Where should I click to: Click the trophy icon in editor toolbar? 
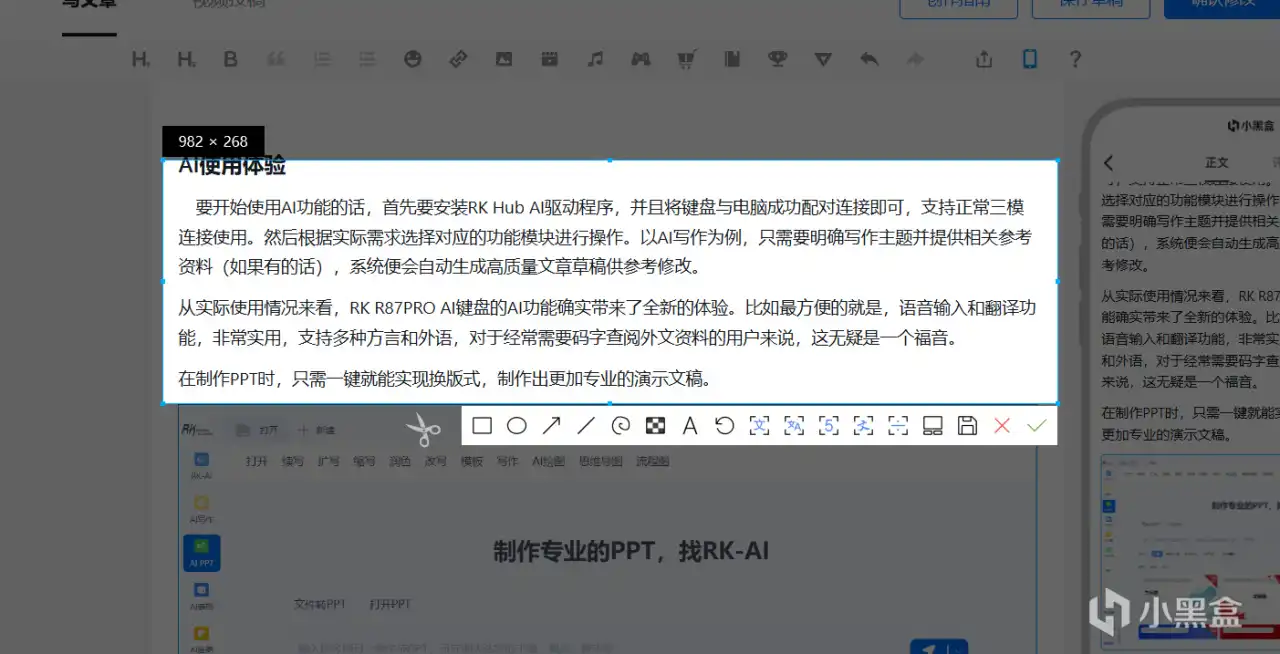(x=777, y=60)
